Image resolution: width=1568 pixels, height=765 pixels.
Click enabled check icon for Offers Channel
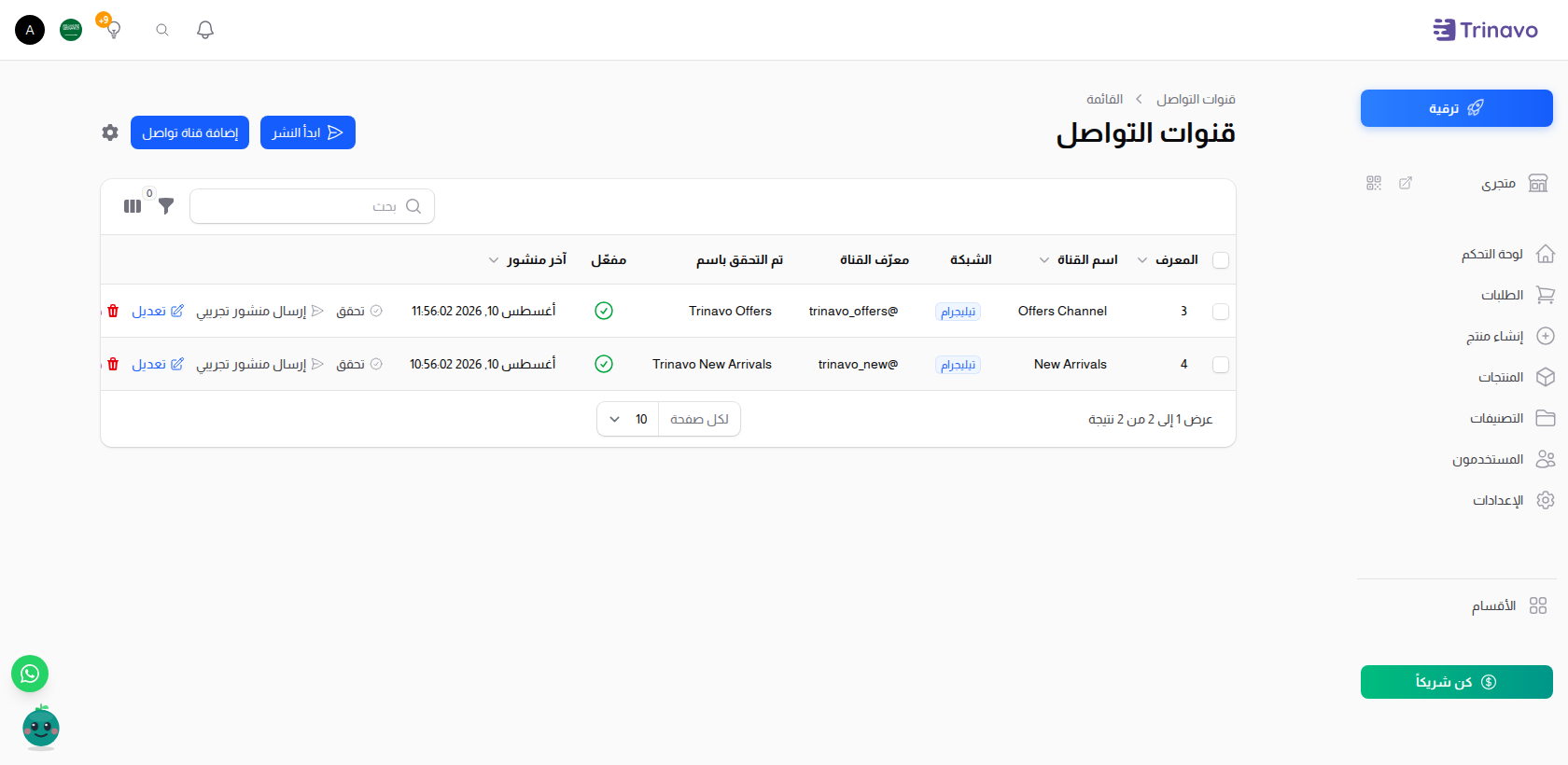tap(604, 311)
